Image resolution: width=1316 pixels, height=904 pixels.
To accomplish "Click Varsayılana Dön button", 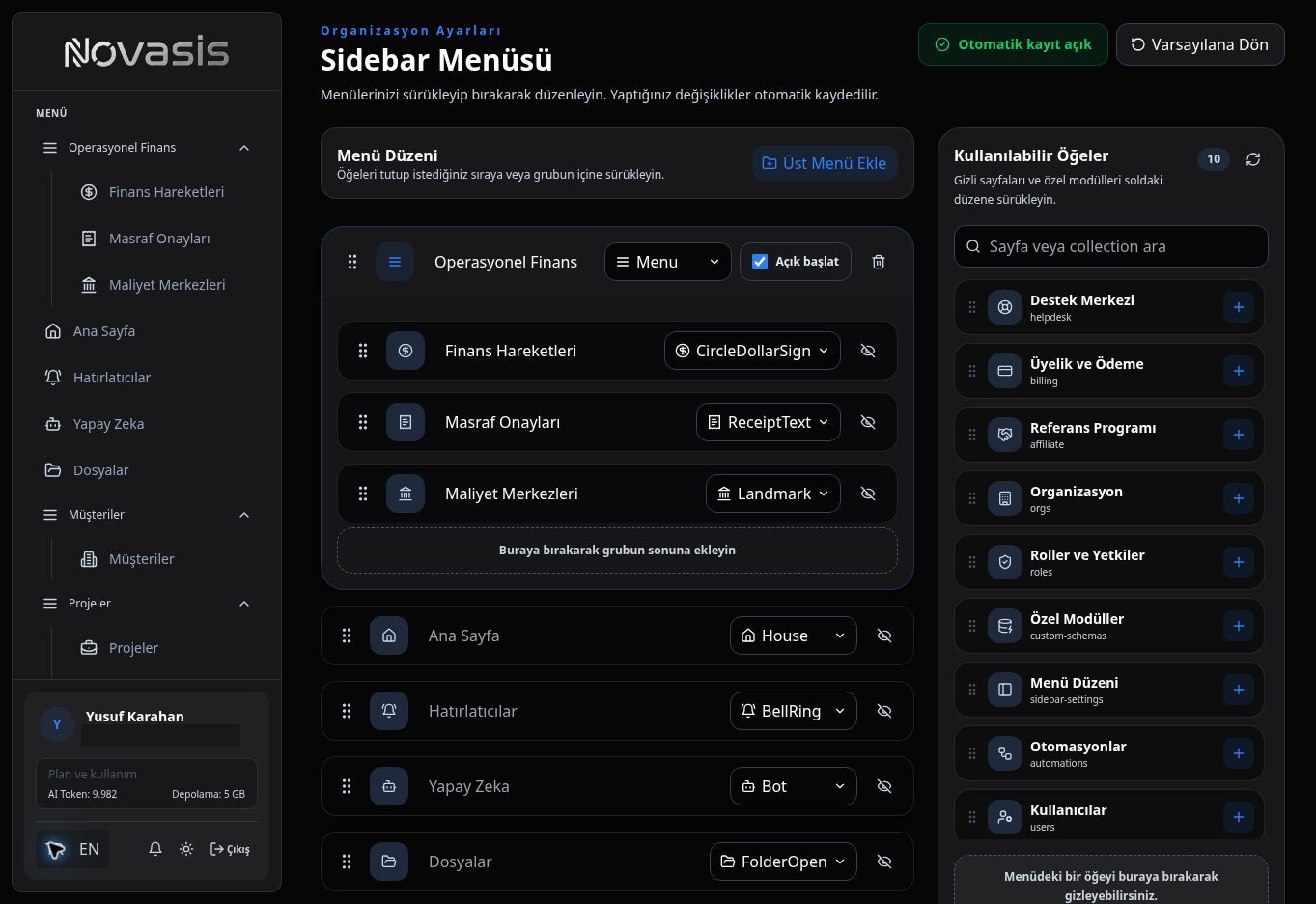I will [x=1200, y=44].
